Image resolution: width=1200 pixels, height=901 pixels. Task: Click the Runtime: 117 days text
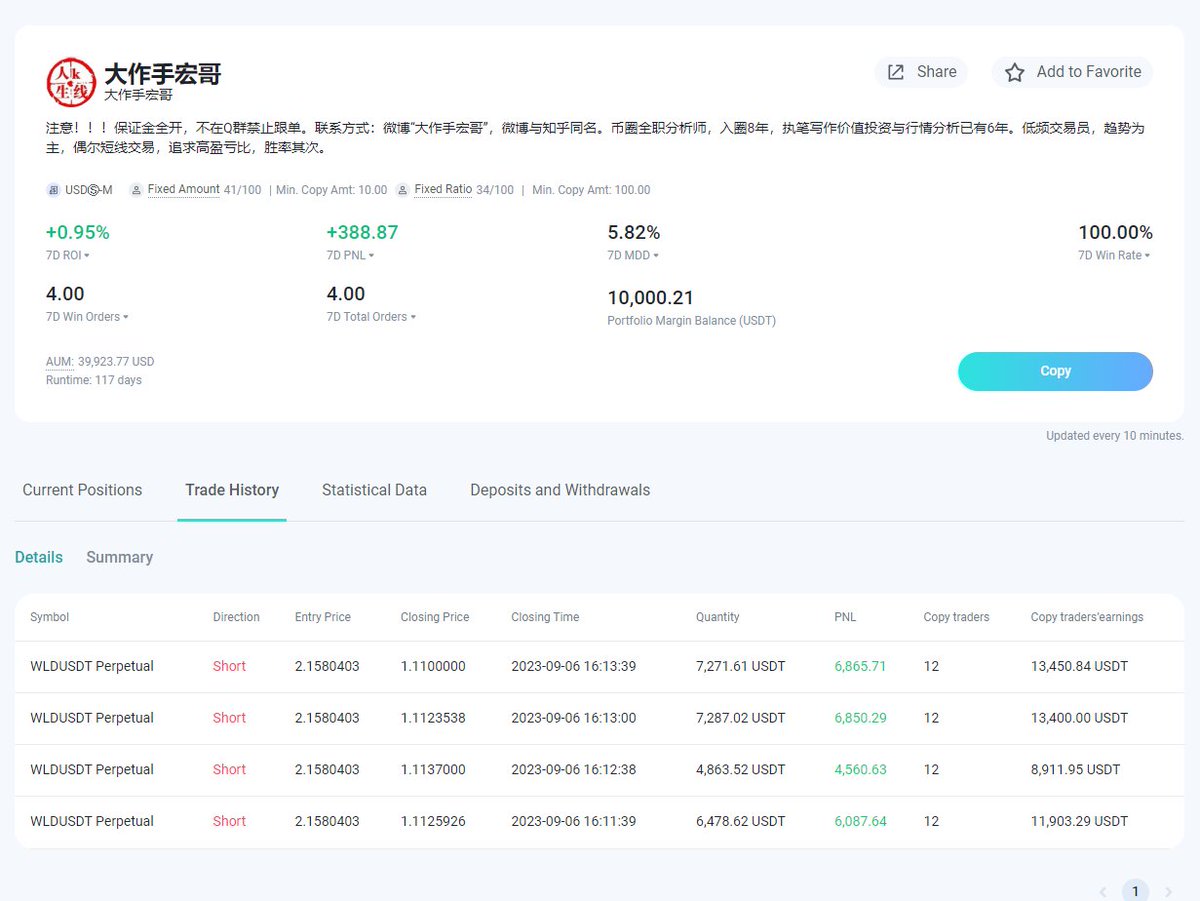[94, 380]
